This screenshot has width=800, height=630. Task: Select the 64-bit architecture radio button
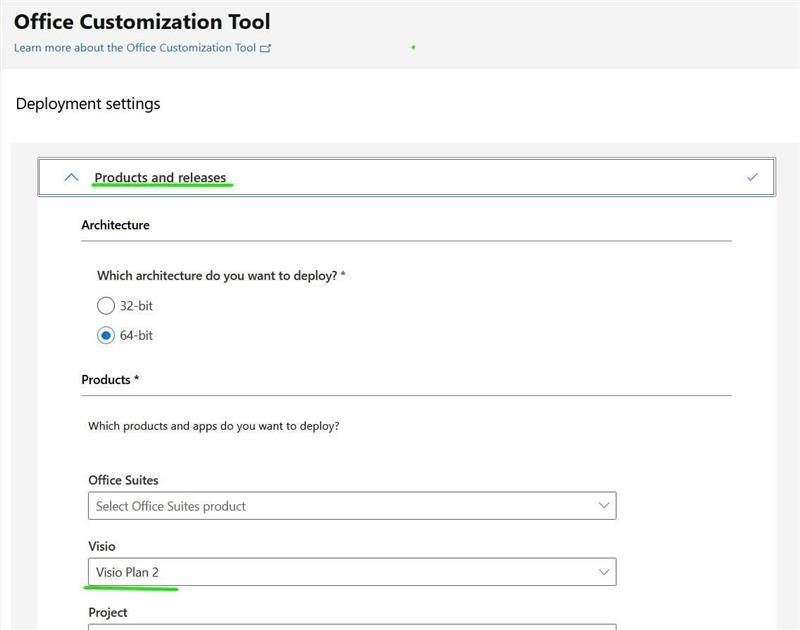pyautogui.click(x=106, y=335)
